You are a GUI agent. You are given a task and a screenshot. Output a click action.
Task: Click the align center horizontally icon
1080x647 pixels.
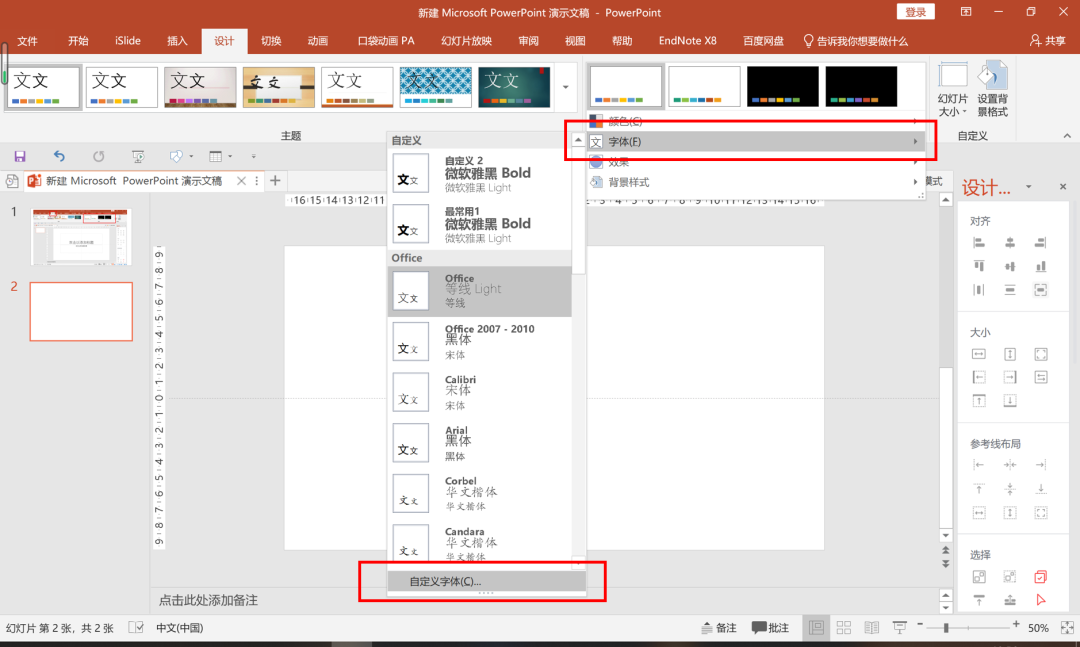(x=1010, y=243)
